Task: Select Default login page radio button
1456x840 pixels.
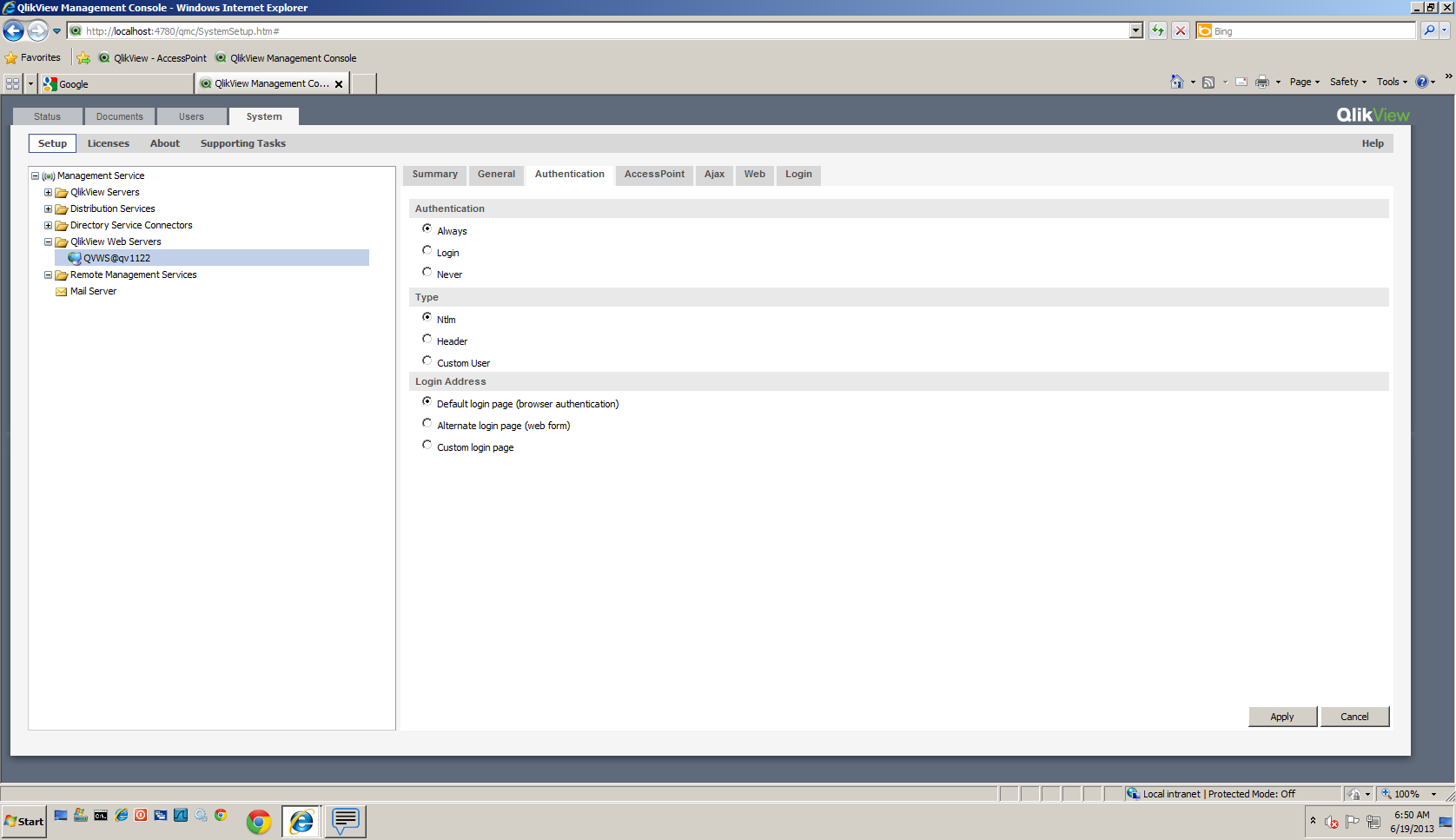Action: click(x=427, y=401)
